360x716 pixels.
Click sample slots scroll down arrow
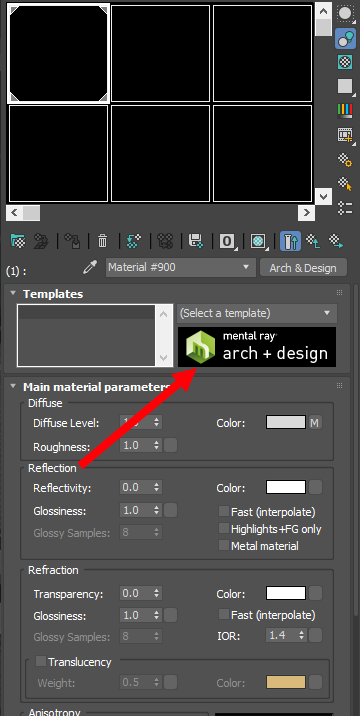tap(324, 197)
